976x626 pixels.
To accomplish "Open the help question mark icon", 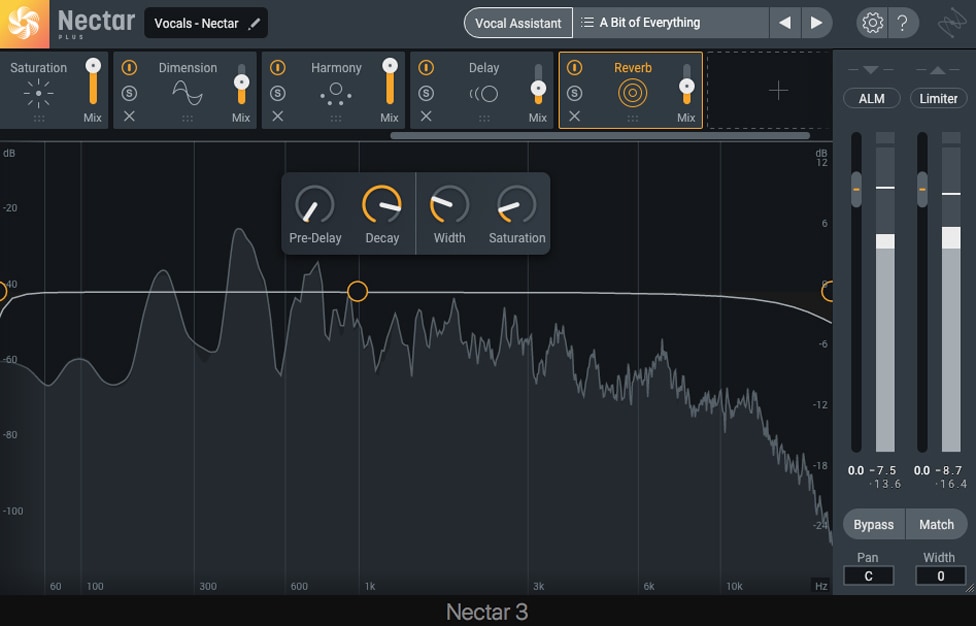I will coord(902,23).
